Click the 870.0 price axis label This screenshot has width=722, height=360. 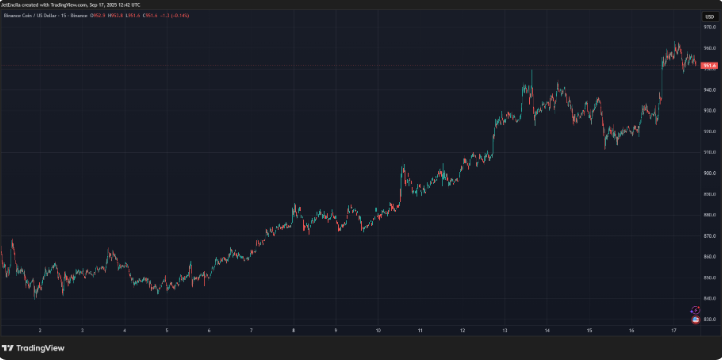[x=709, y=236]
